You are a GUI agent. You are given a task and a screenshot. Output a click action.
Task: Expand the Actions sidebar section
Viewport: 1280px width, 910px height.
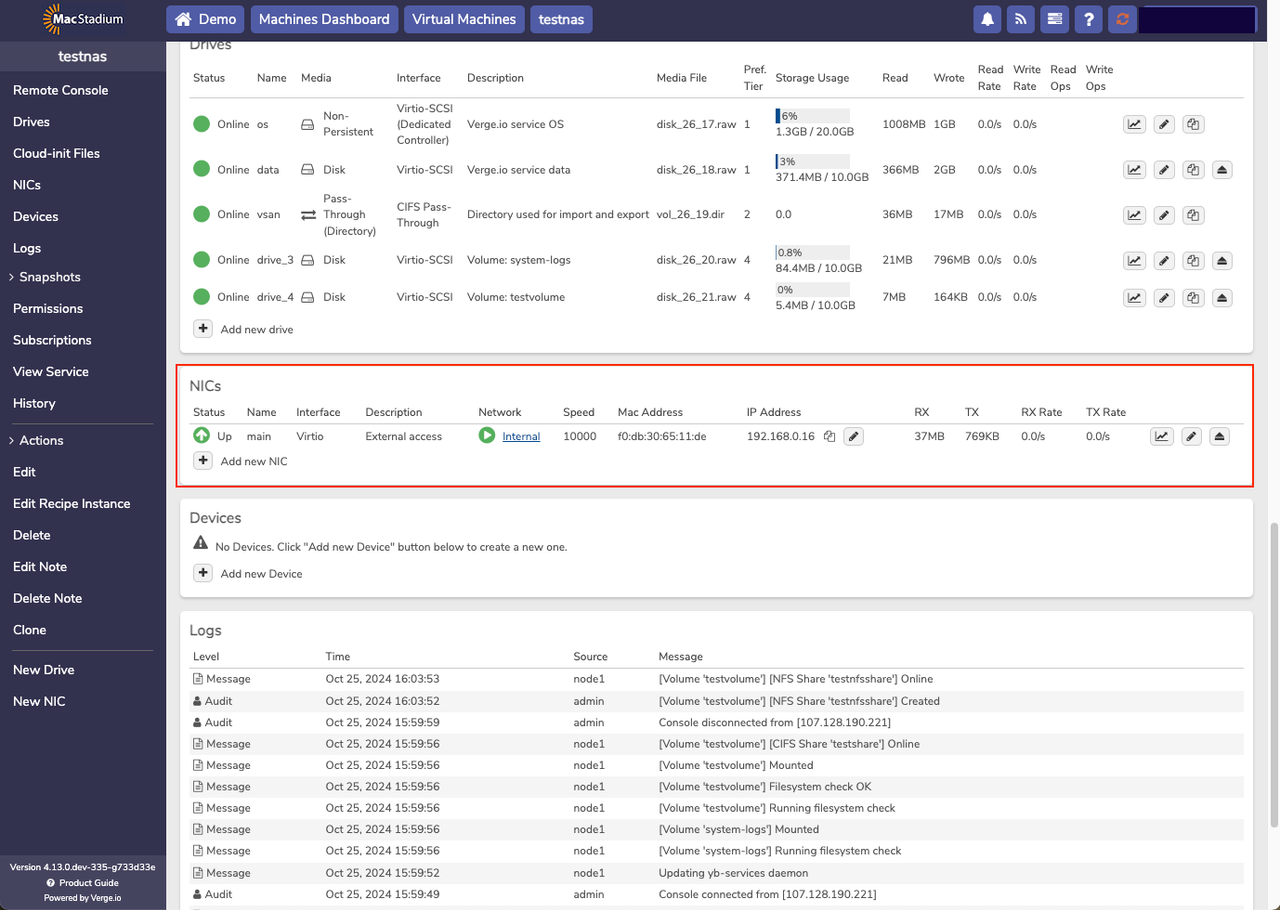point(37,440)
